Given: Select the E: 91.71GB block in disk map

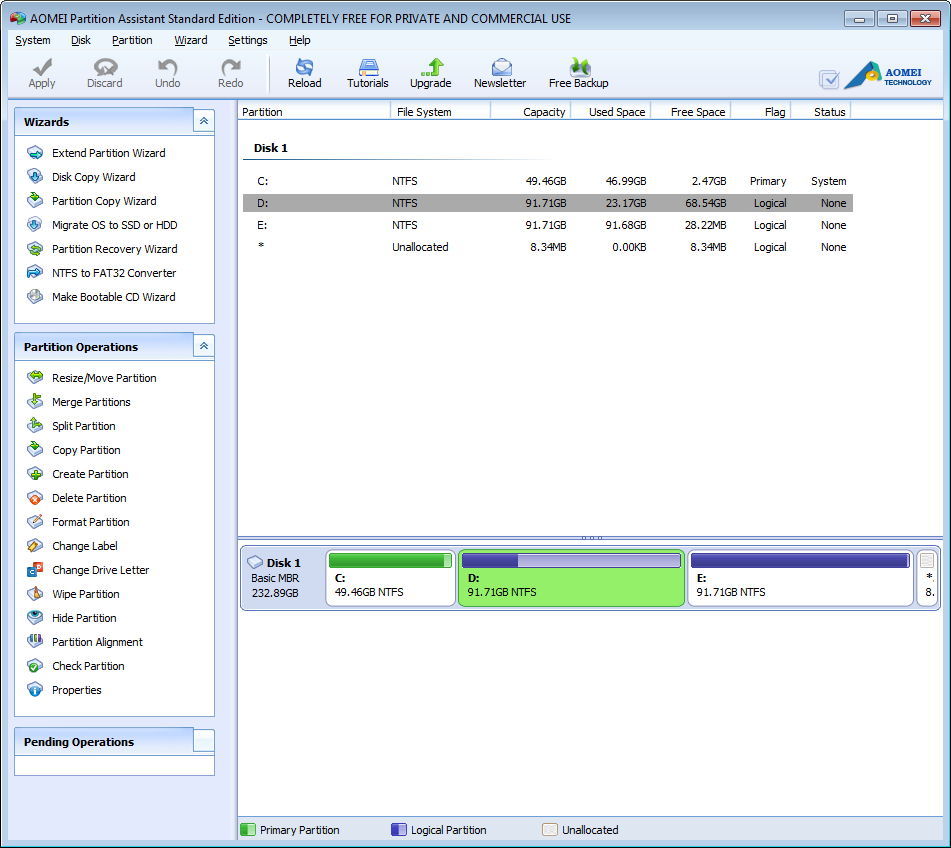Looking at the screenshot, I should click(x=801, y=578).
